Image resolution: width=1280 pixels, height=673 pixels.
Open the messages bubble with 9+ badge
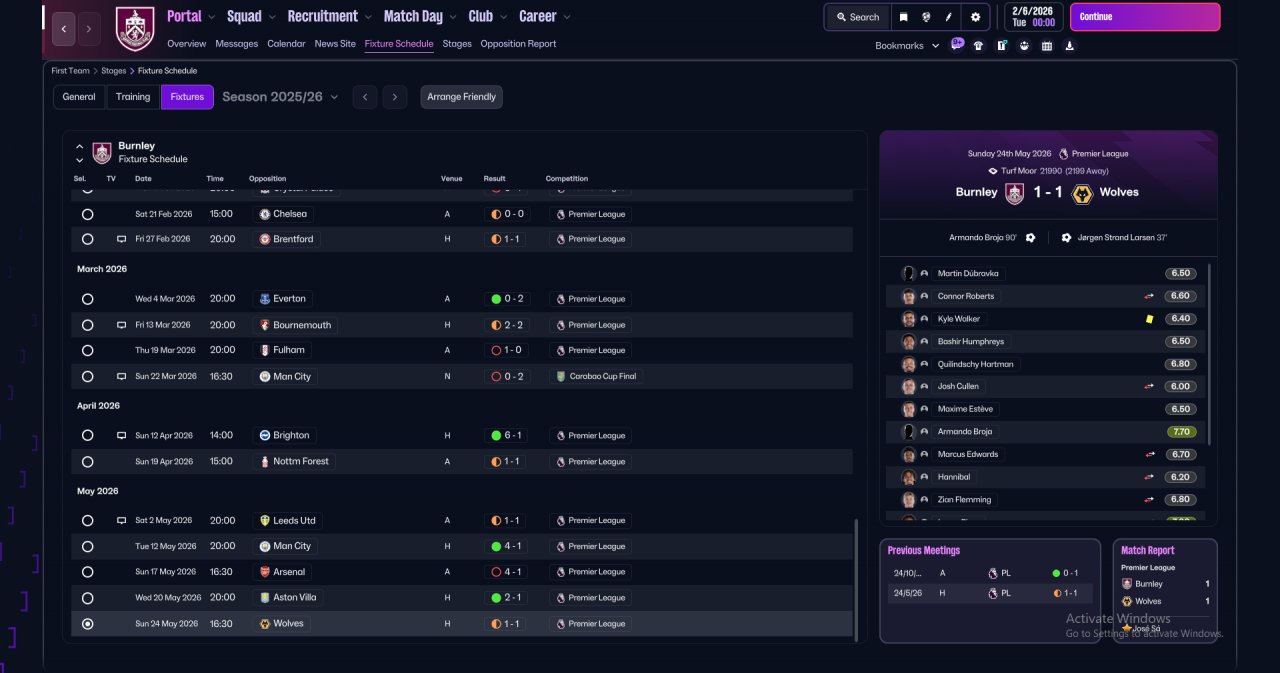[x=958, y=44]
